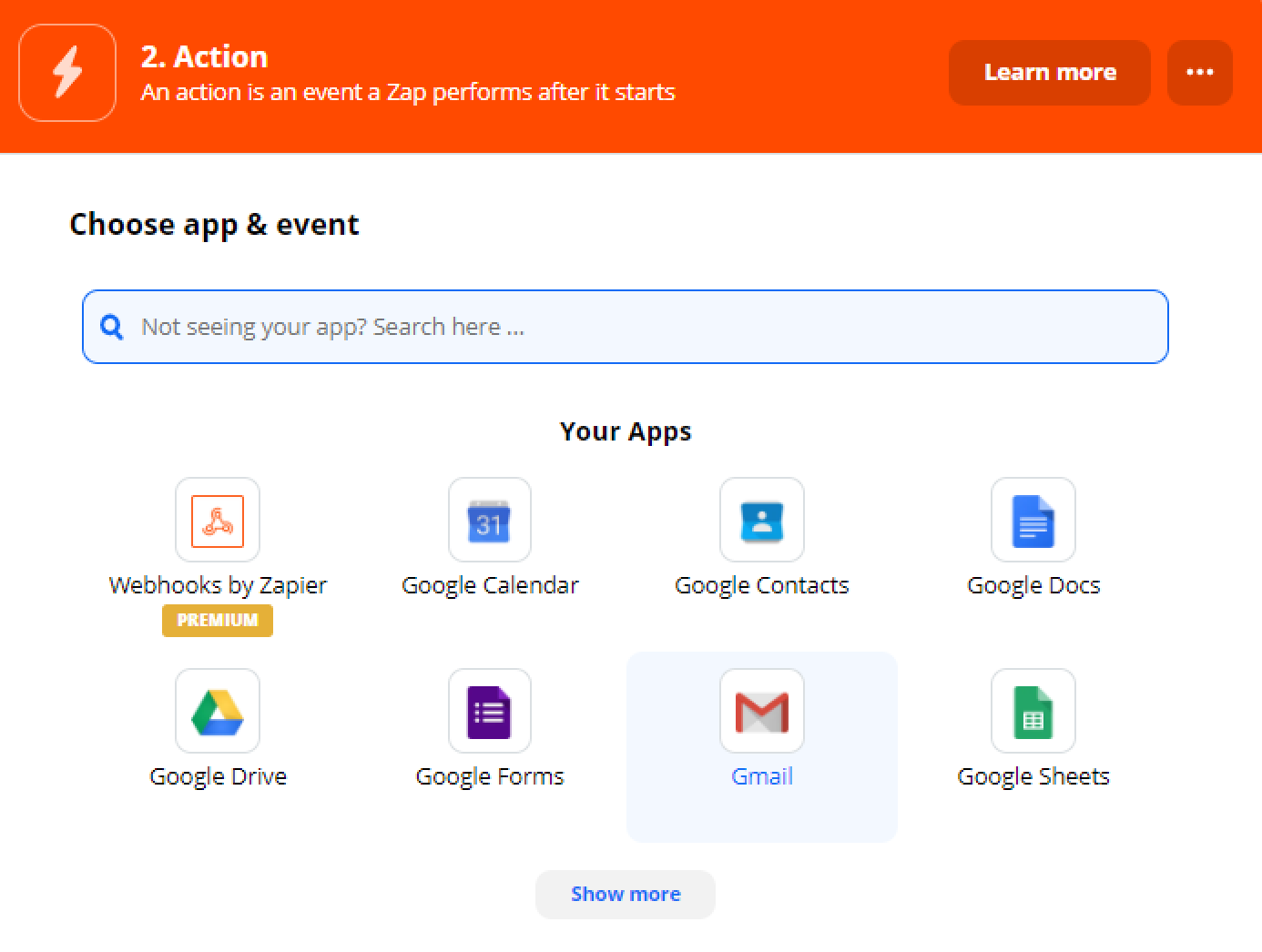1262x952 pixels.
Task: Choose the Google Drive app icon
Action: pos(218,711)
